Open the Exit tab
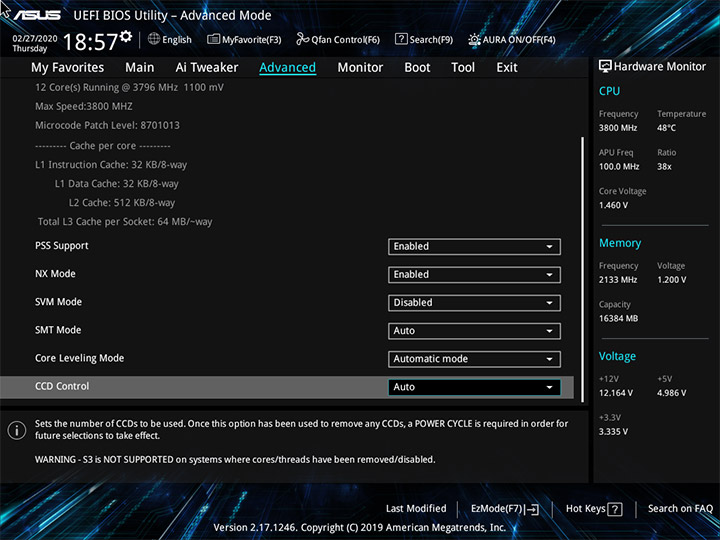This screenshot has height=540, width=720. tap(507, 68)
